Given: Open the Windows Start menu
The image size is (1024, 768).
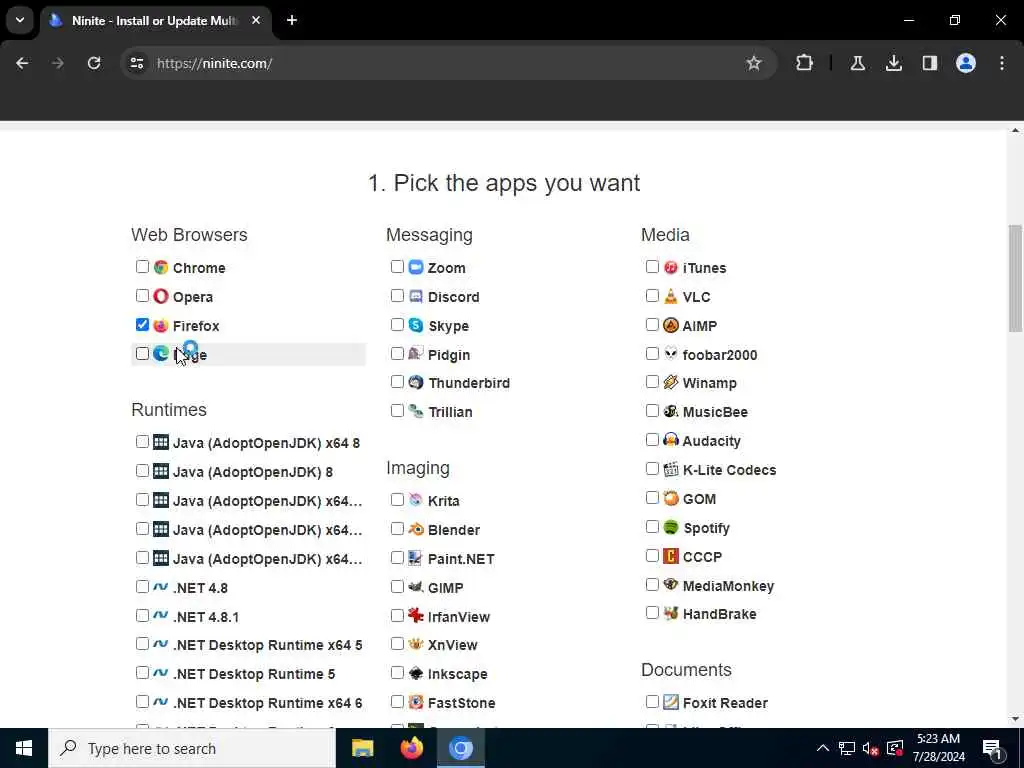Looking at the screenshot, I should (24, 748).
